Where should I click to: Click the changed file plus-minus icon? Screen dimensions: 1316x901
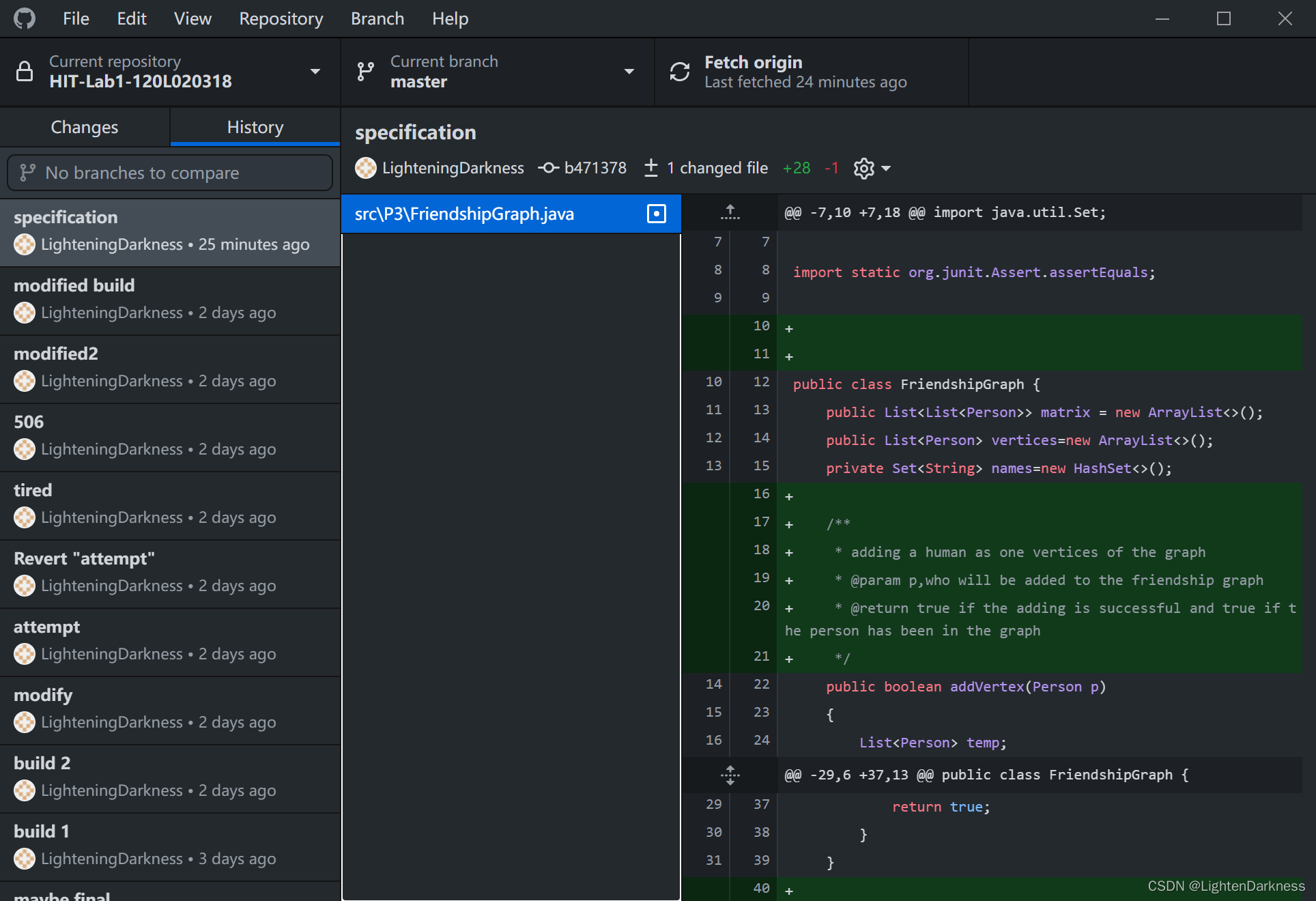[650, 168]
